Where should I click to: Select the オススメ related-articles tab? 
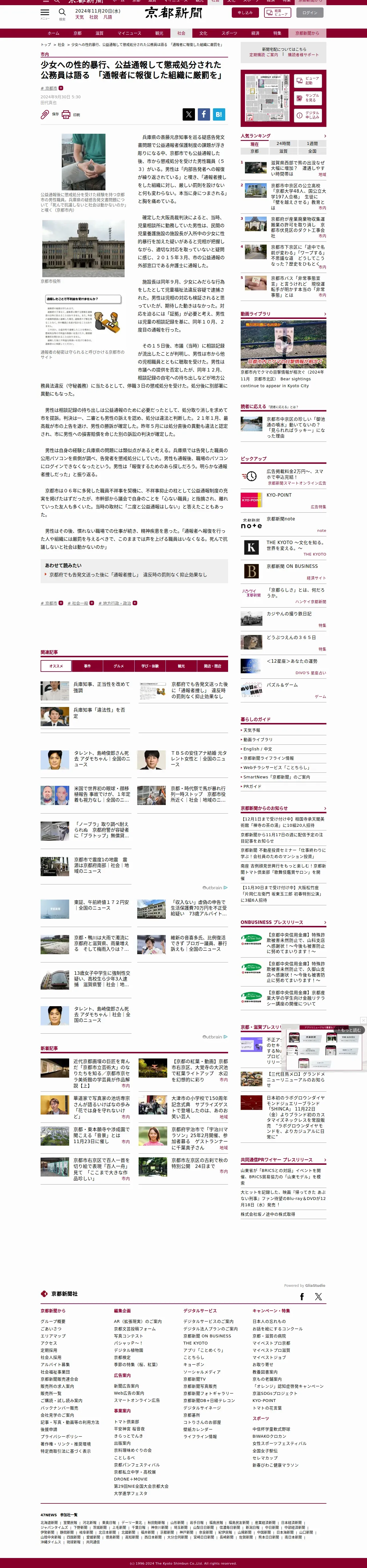coord(56,666)
